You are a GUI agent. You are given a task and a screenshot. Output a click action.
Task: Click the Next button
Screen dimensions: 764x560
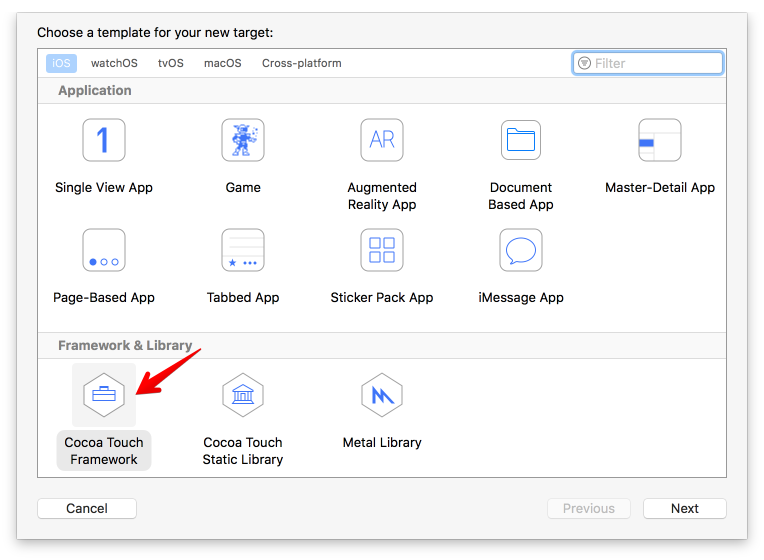(x=685, y=508)
